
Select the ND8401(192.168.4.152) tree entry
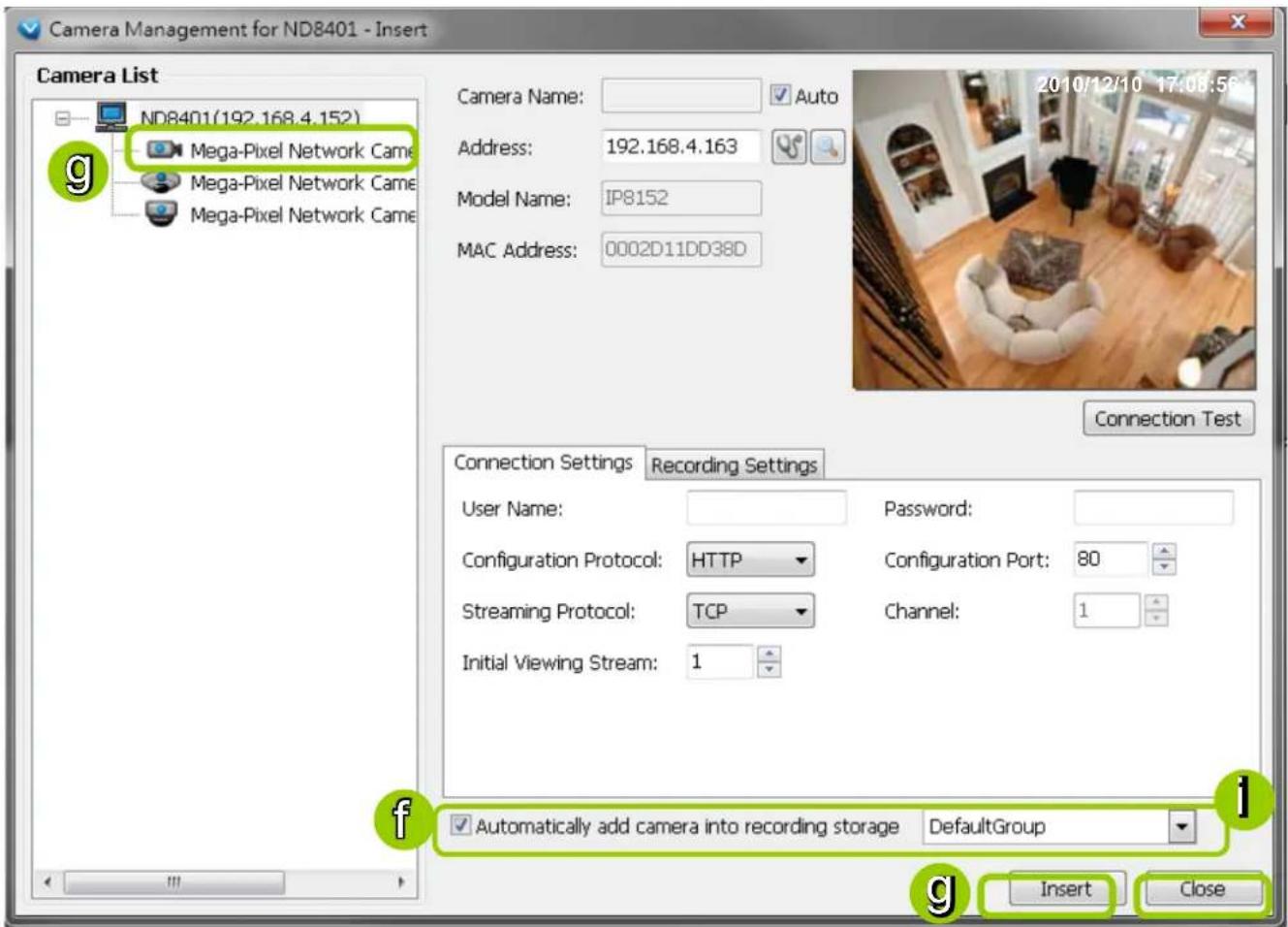pyautogui.click(x=250, y=118)
